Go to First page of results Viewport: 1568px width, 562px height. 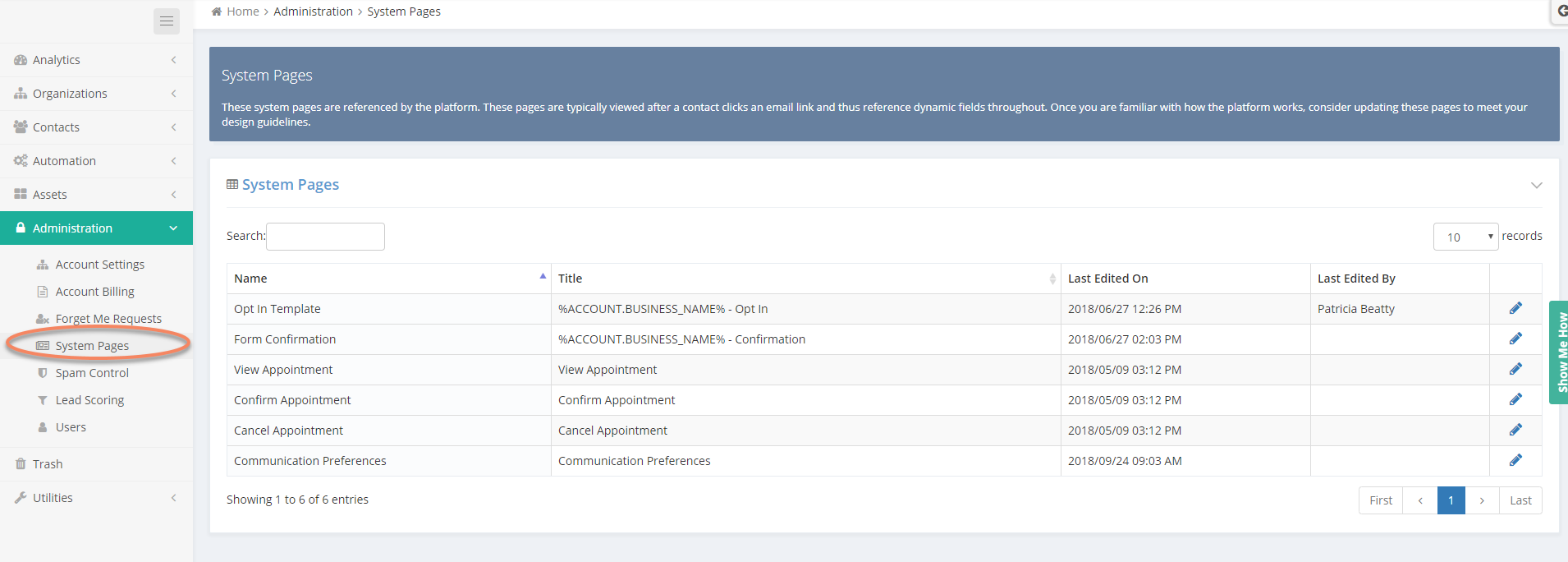click(1381, 500)
